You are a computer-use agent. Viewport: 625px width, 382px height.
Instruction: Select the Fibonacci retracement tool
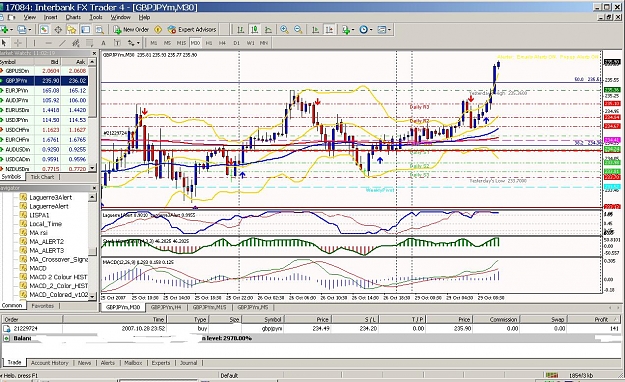point(90,43)
